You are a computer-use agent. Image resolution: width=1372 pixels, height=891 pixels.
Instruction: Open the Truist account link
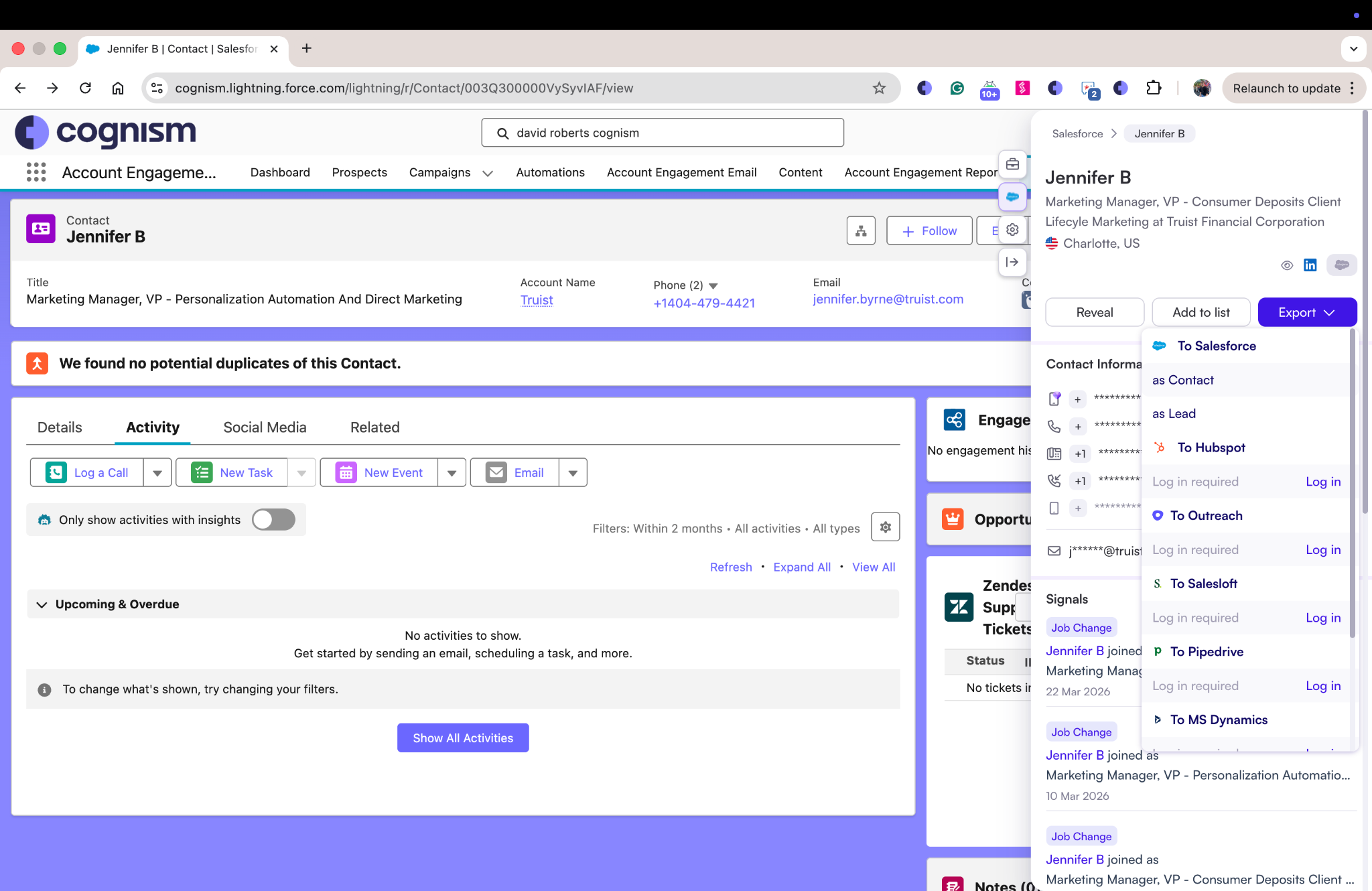(x=537, y=300)
